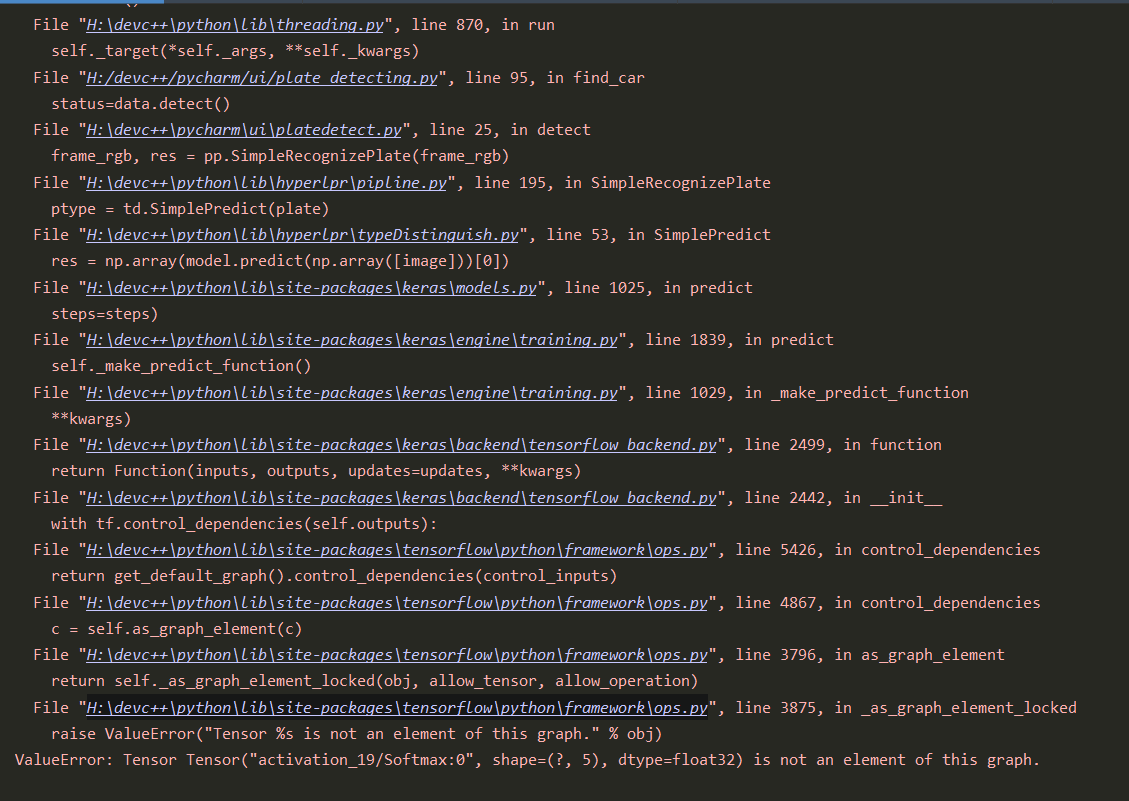Select the 'steps=steps)' code line

[x=104, y=314]
